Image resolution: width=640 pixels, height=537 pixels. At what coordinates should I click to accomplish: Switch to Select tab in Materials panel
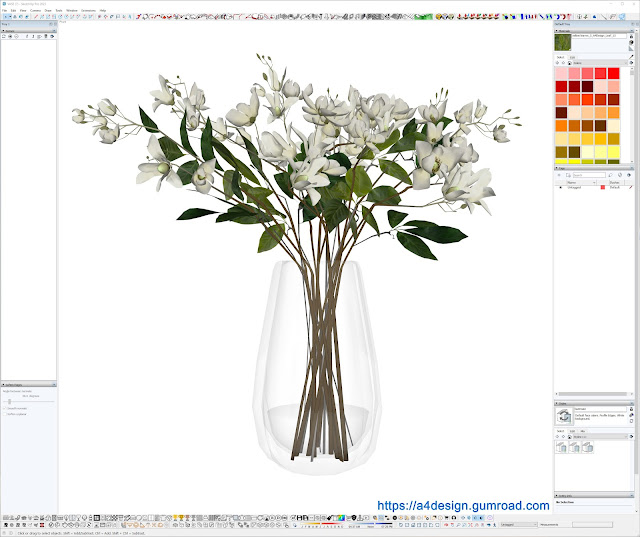click(x=561, y=57)
